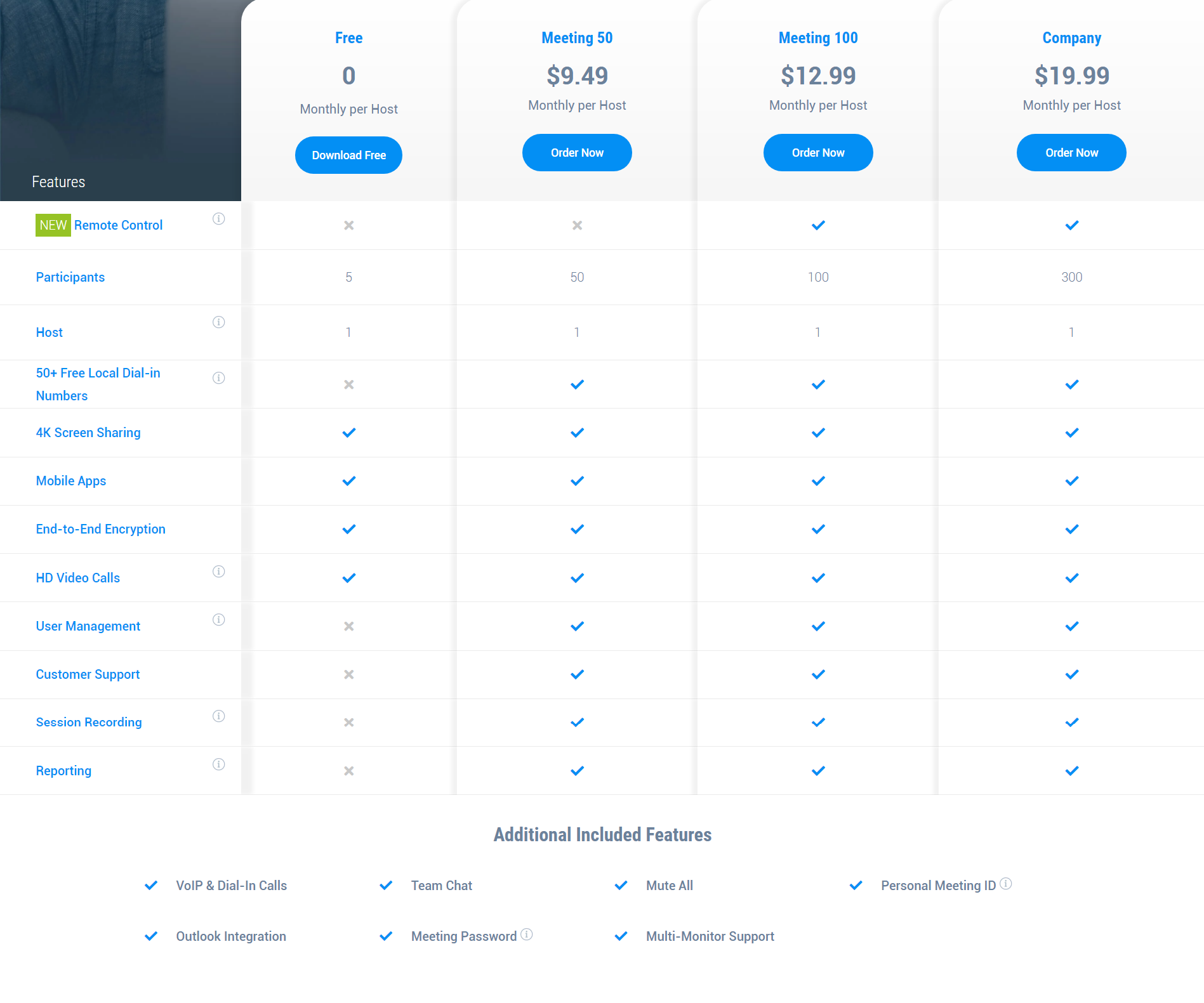Click the info icon beside Reporting
The height and width of the screenshot is (1003, 1204).
pos(218,764)
